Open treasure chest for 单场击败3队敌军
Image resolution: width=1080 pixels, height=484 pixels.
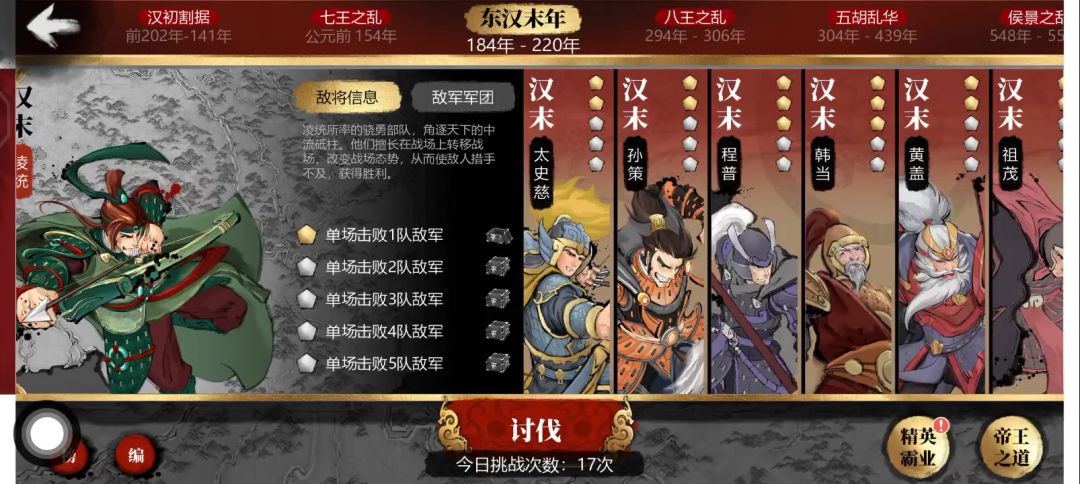pyautogui.click(x=498, y=299)
